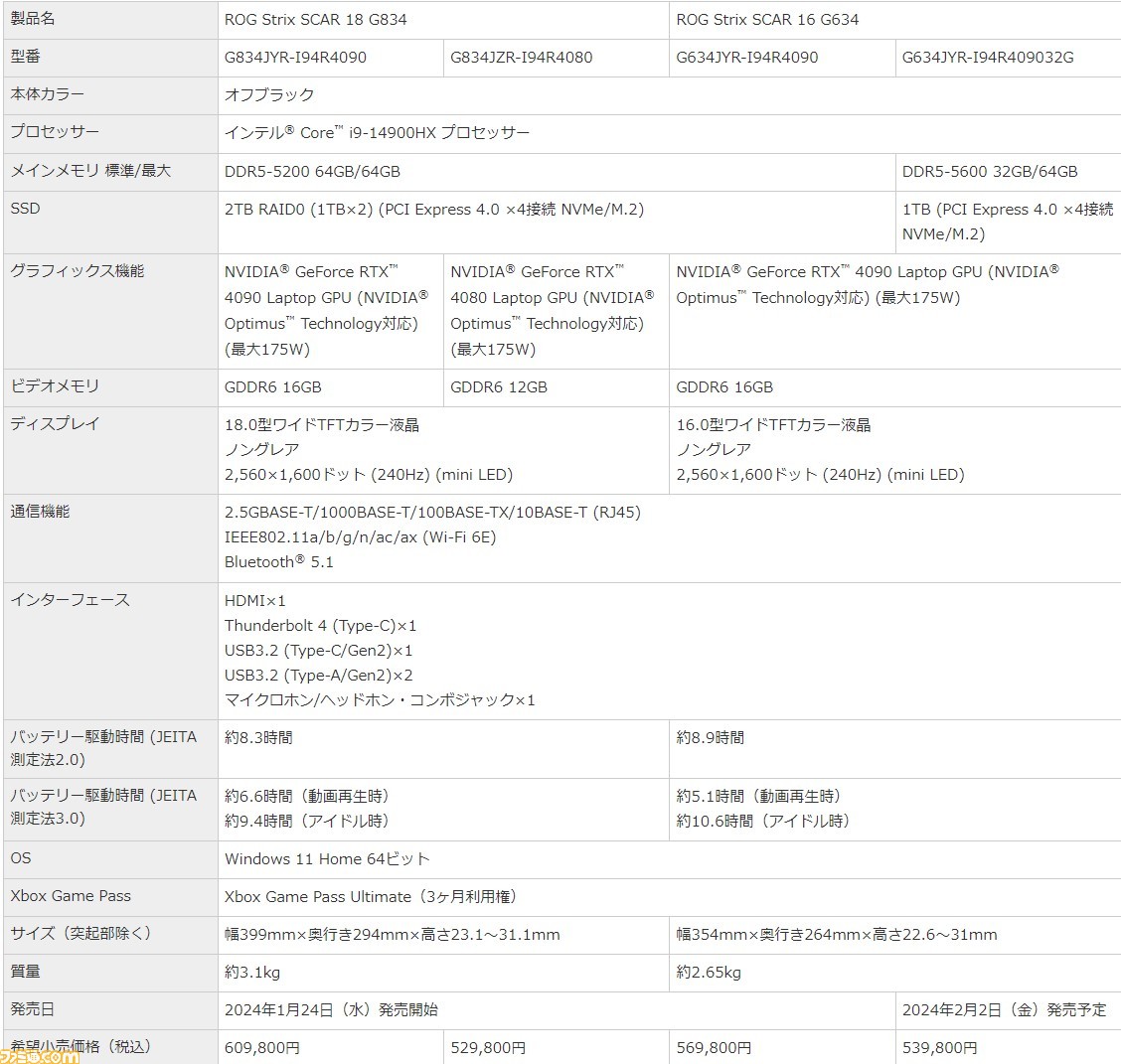Select the 幅354mm size dimensions cell
The width and height of the screenshot is (1121, 1064).
tap(894, 935)
